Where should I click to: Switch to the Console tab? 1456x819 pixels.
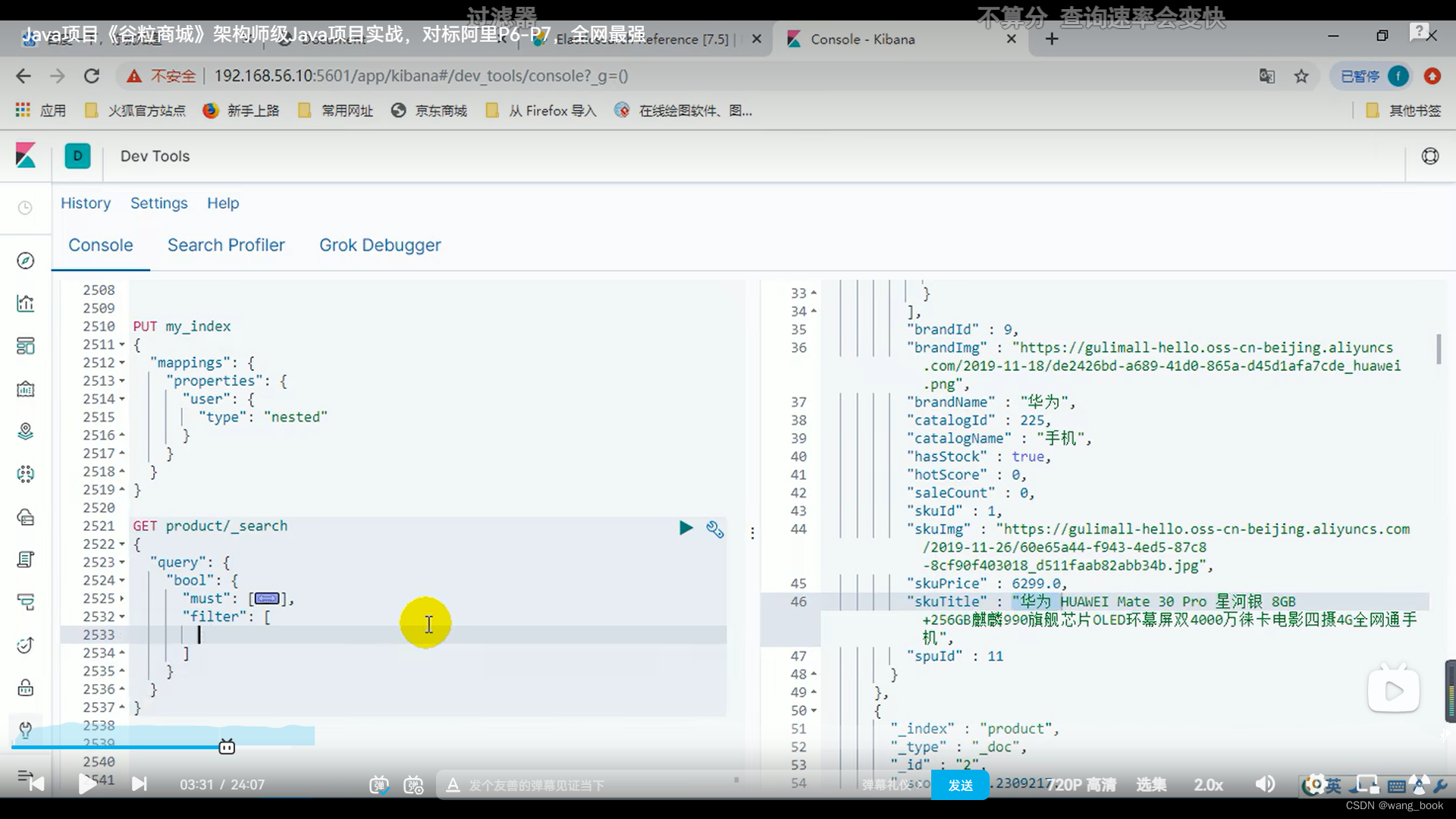101,245
